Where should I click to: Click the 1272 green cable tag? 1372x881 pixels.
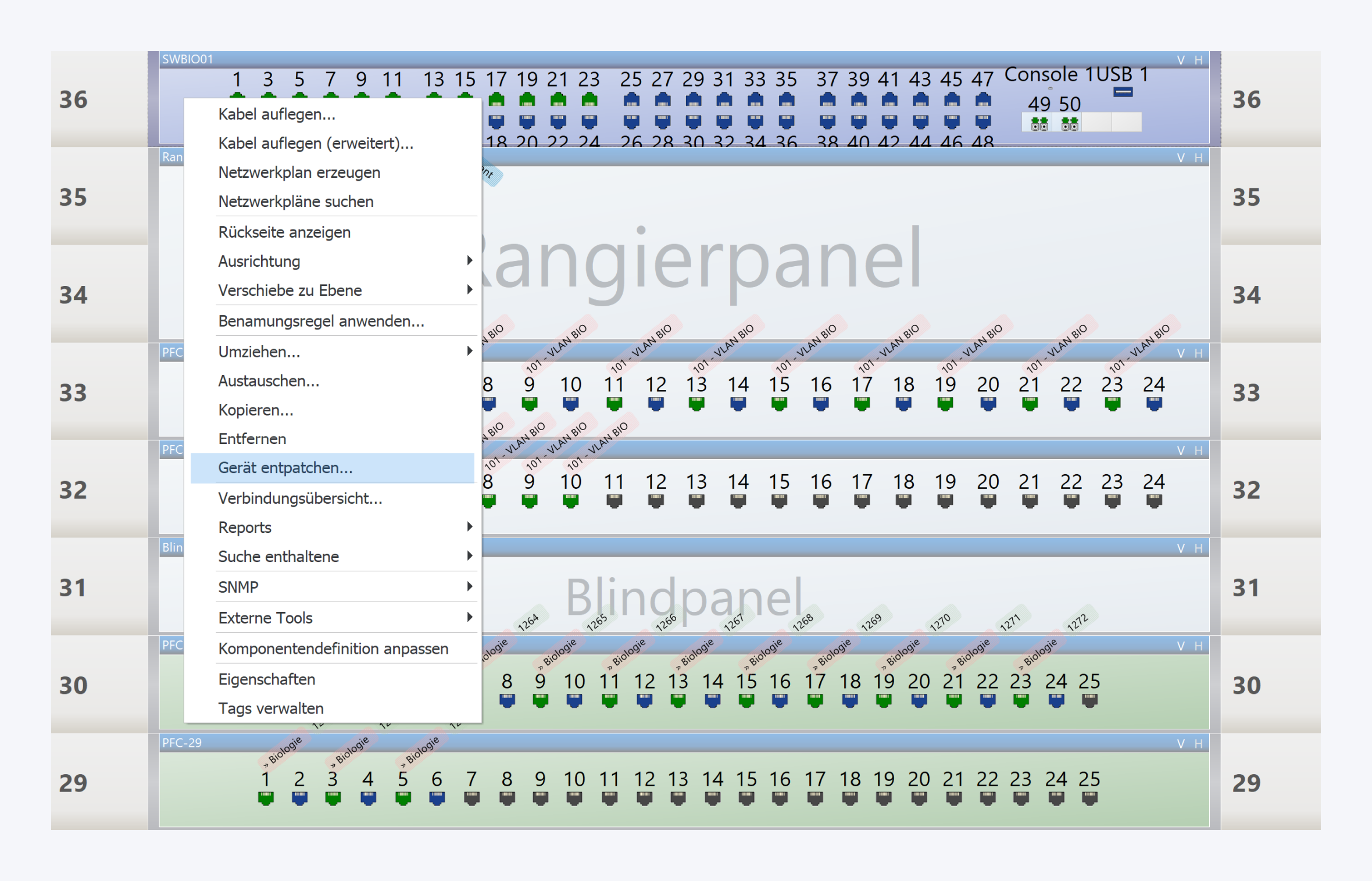tap(1078, 621)
